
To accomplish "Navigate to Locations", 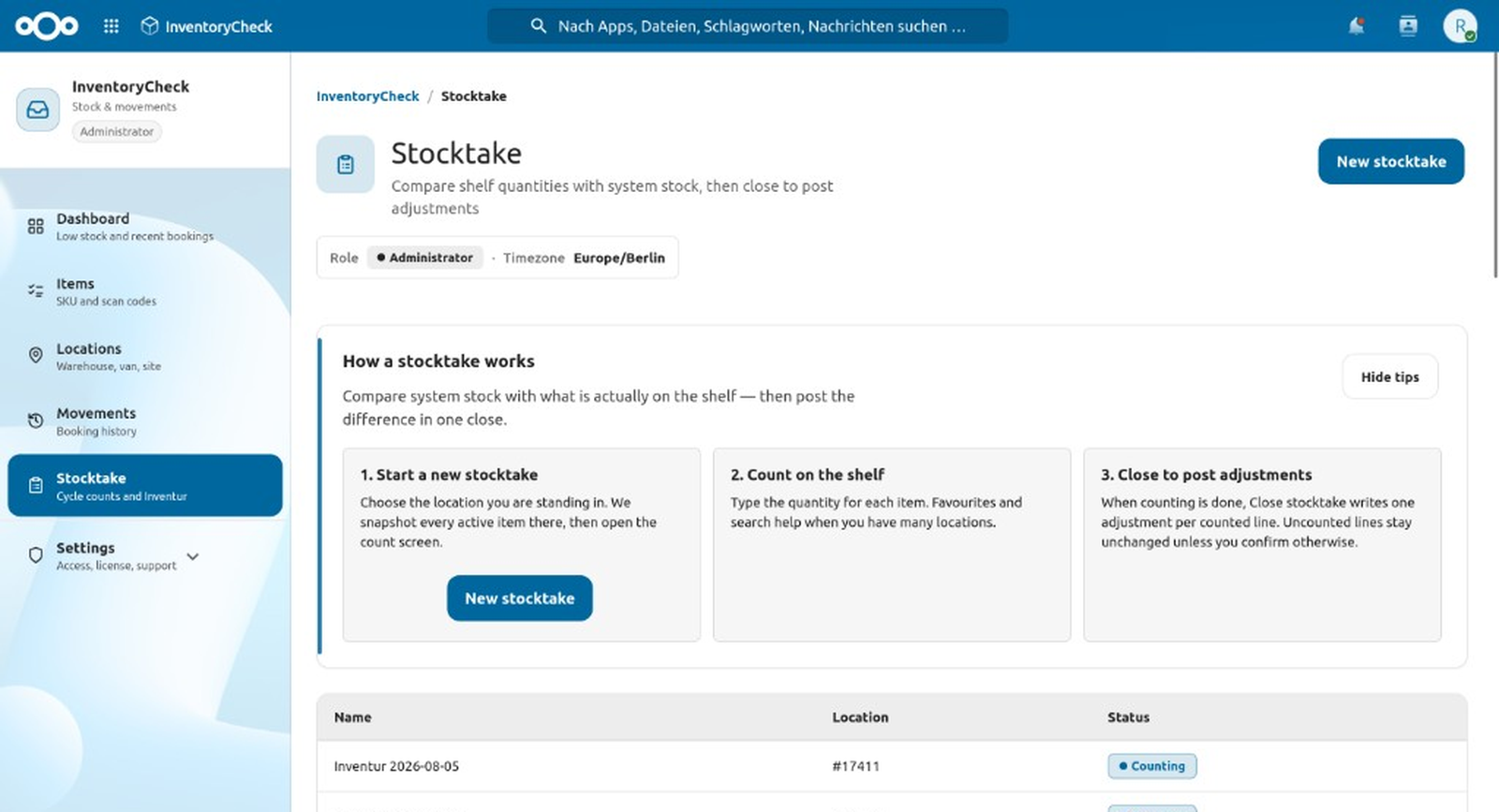I will (x=145, y=356).
